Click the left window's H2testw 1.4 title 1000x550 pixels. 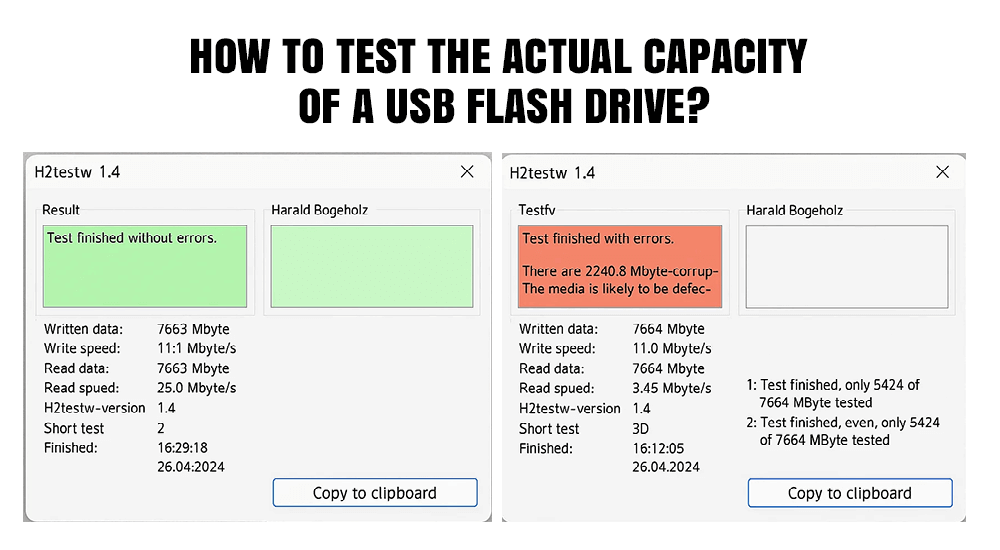[77, 172]
